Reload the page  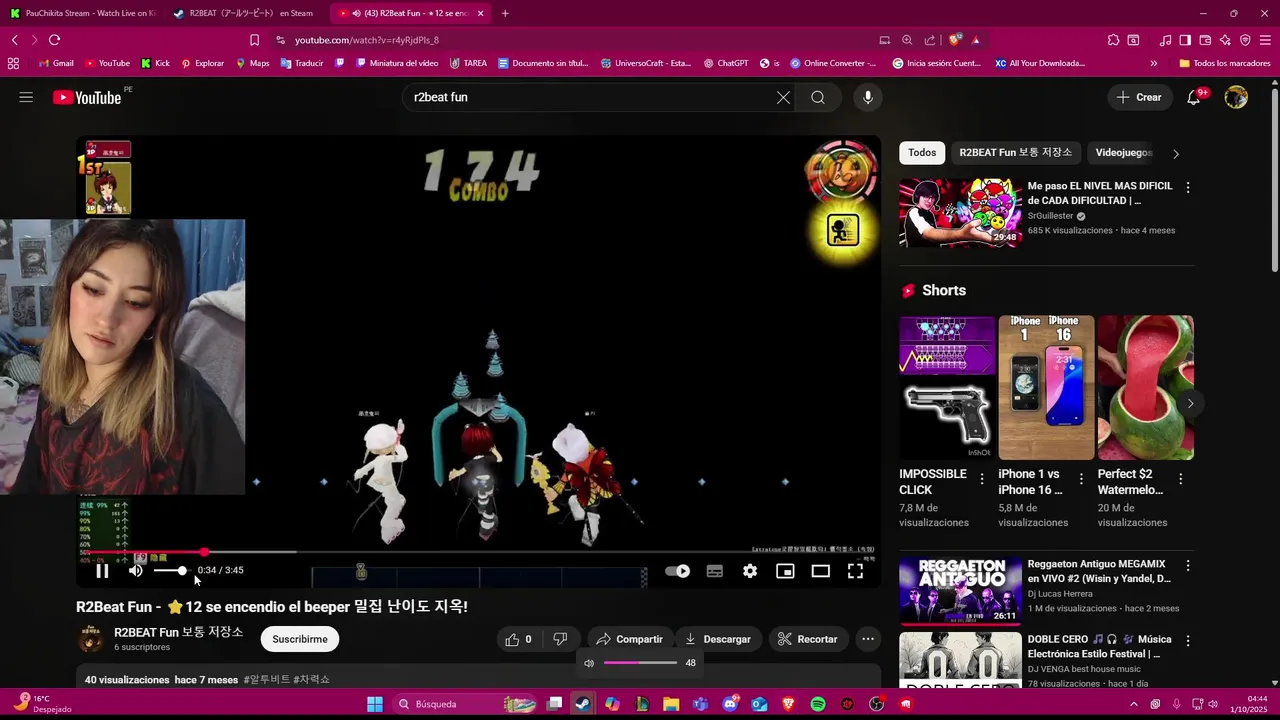point(54,40)
